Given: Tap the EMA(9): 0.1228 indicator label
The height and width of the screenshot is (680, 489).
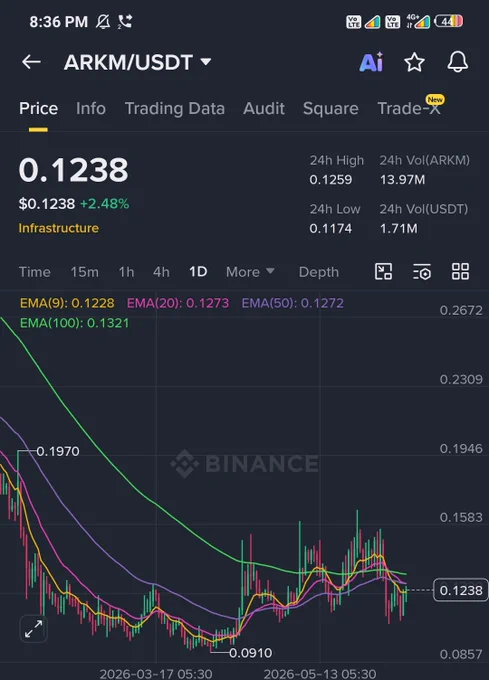Looking at the screenshot, I should (67, 303).
